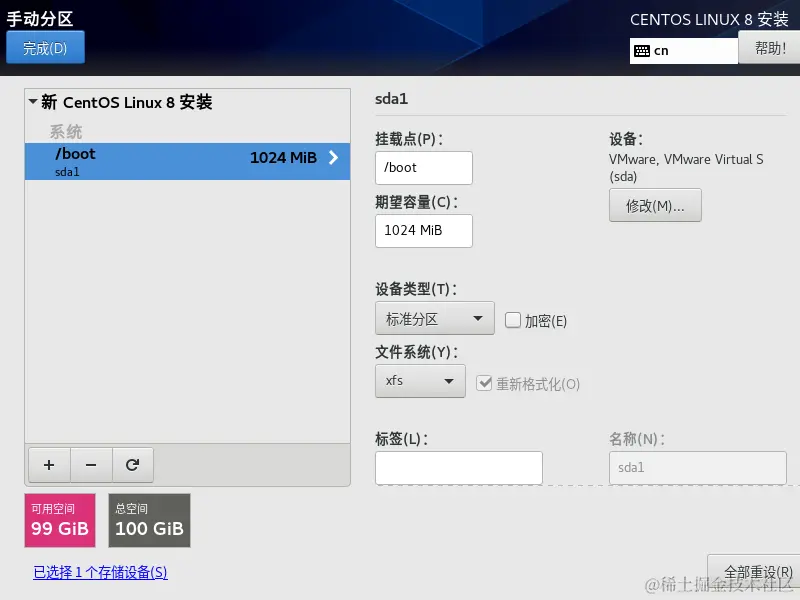The image size is (800, 600).
Task: Click the 系统 category label
Action: [66, 132]
